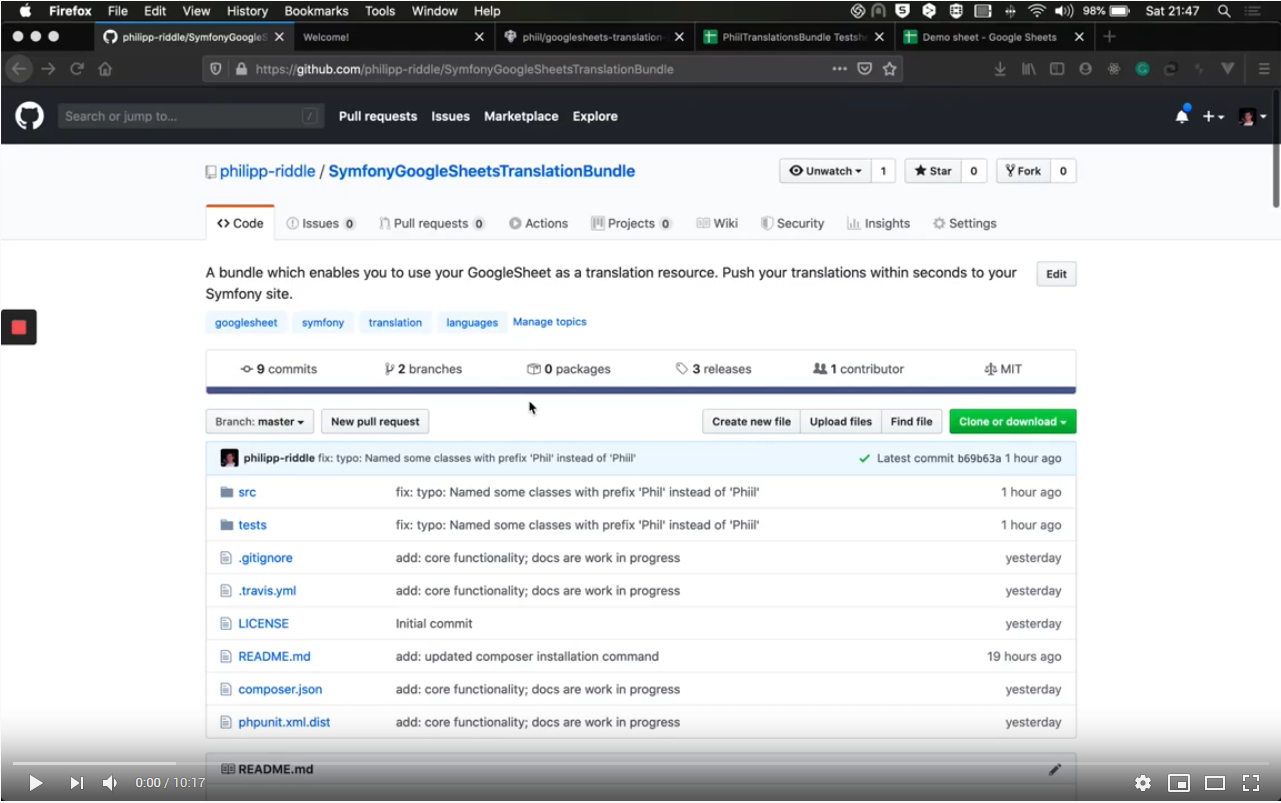Click the Edit description button

pyautogui.click(x=1056, y=274)
